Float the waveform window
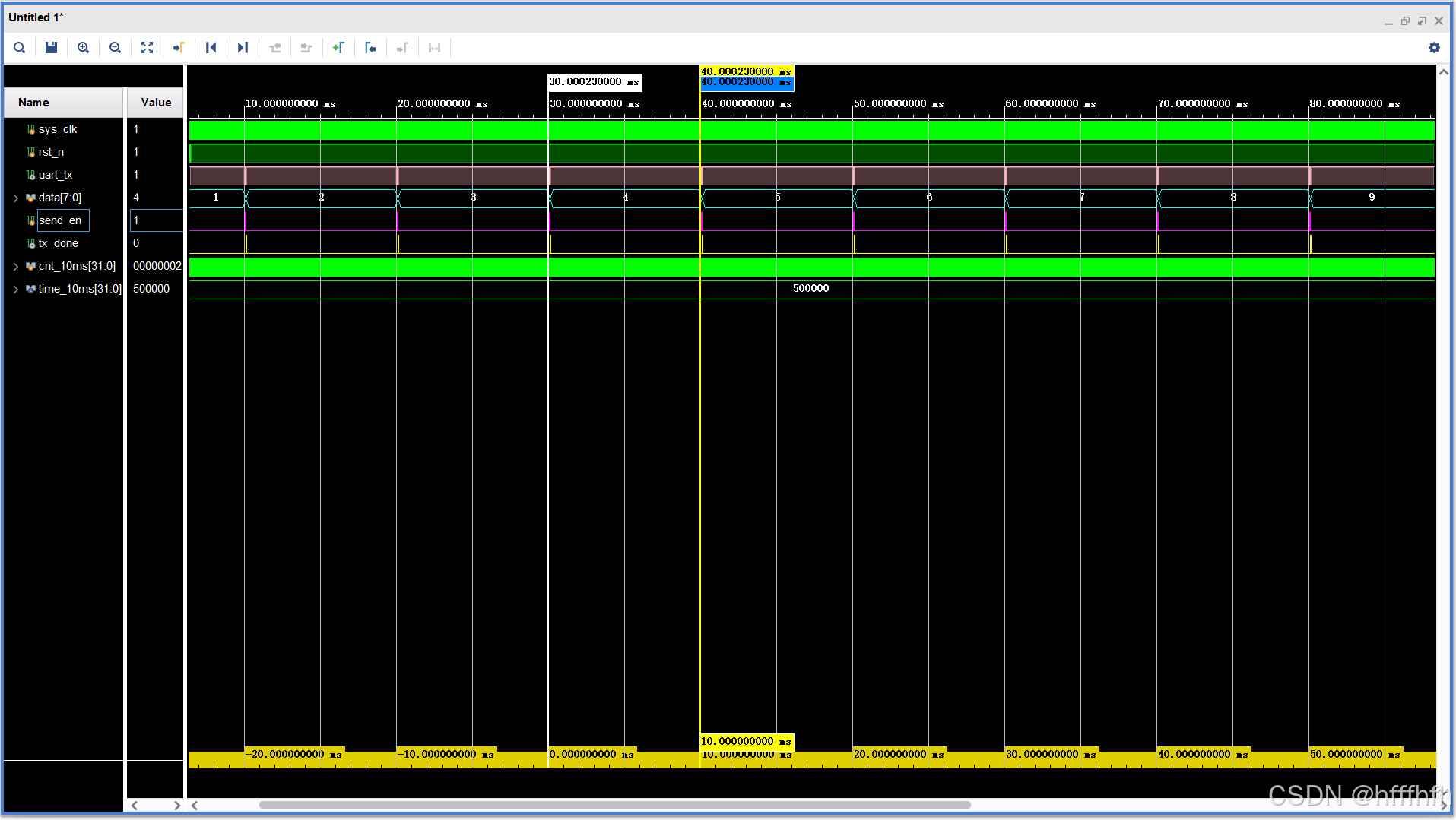Image resolution: width=1456 pixels, height=820 pixels. (x=1422, y=21)
